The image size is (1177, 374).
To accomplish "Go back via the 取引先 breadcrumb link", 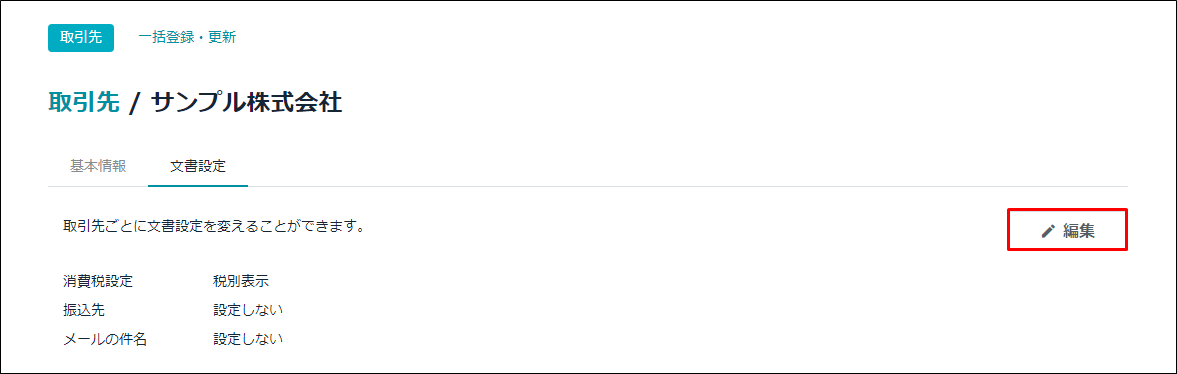I will pos(84,103).
